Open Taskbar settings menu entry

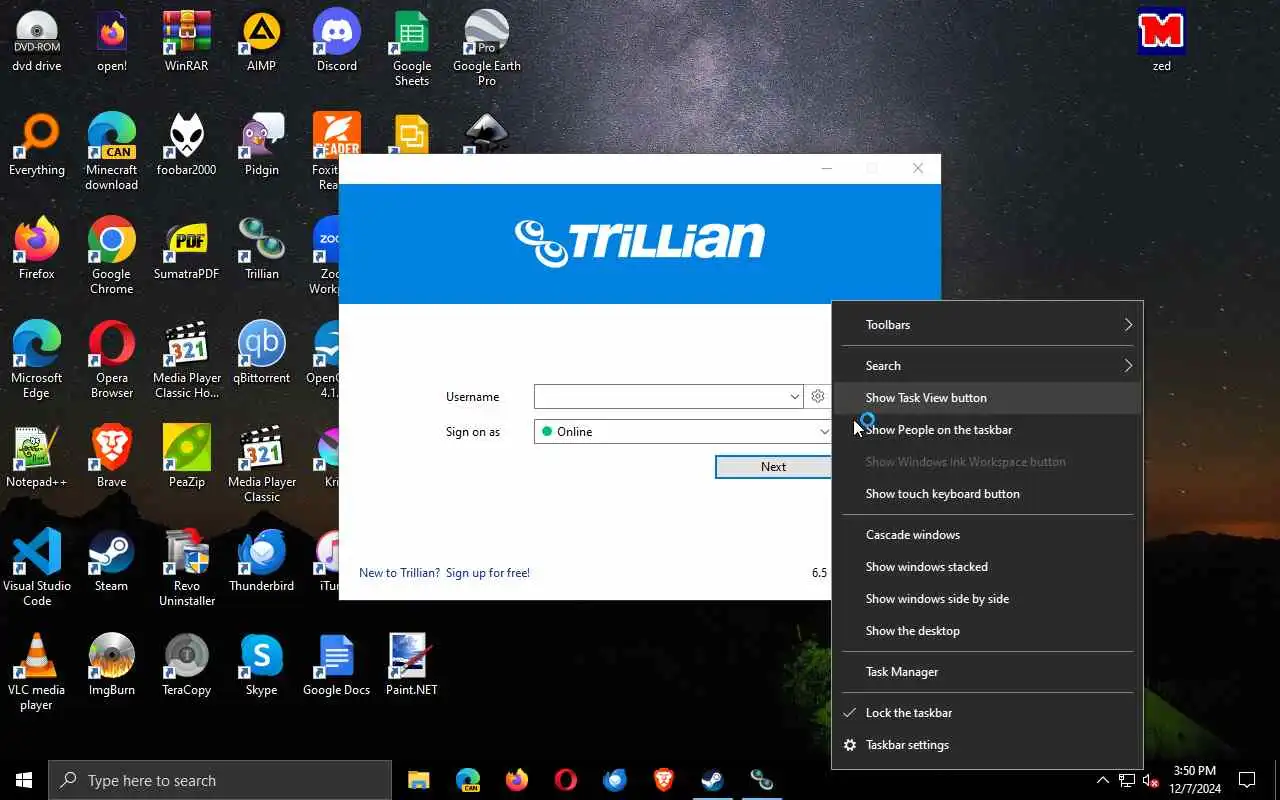click(987, 745)
